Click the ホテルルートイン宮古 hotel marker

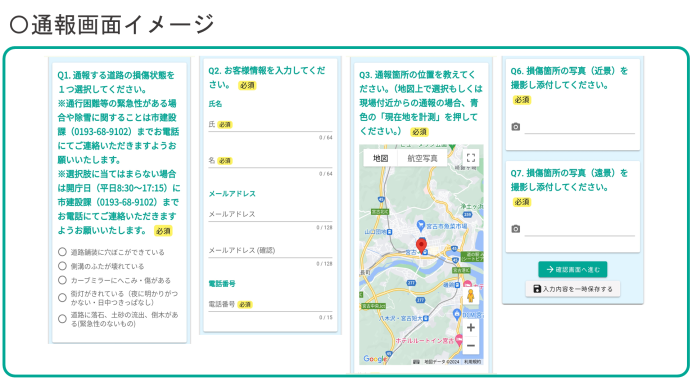[x=459, y=340]
